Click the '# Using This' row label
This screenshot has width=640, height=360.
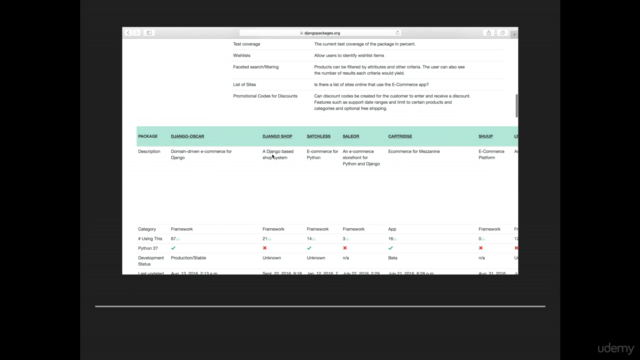150,239
